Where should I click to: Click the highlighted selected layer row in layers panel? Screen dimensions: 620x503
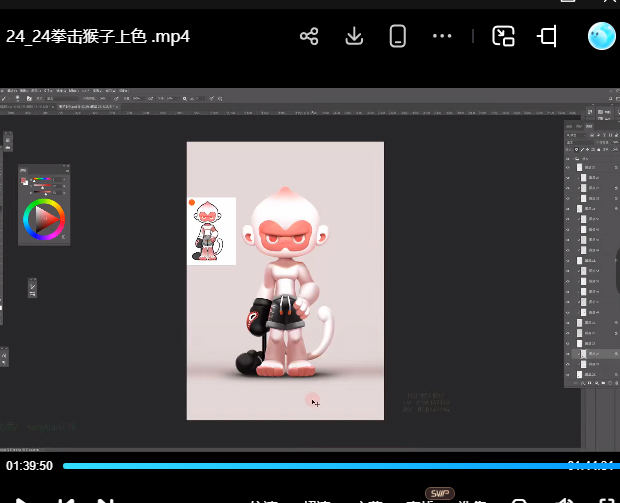coord(592,353)
